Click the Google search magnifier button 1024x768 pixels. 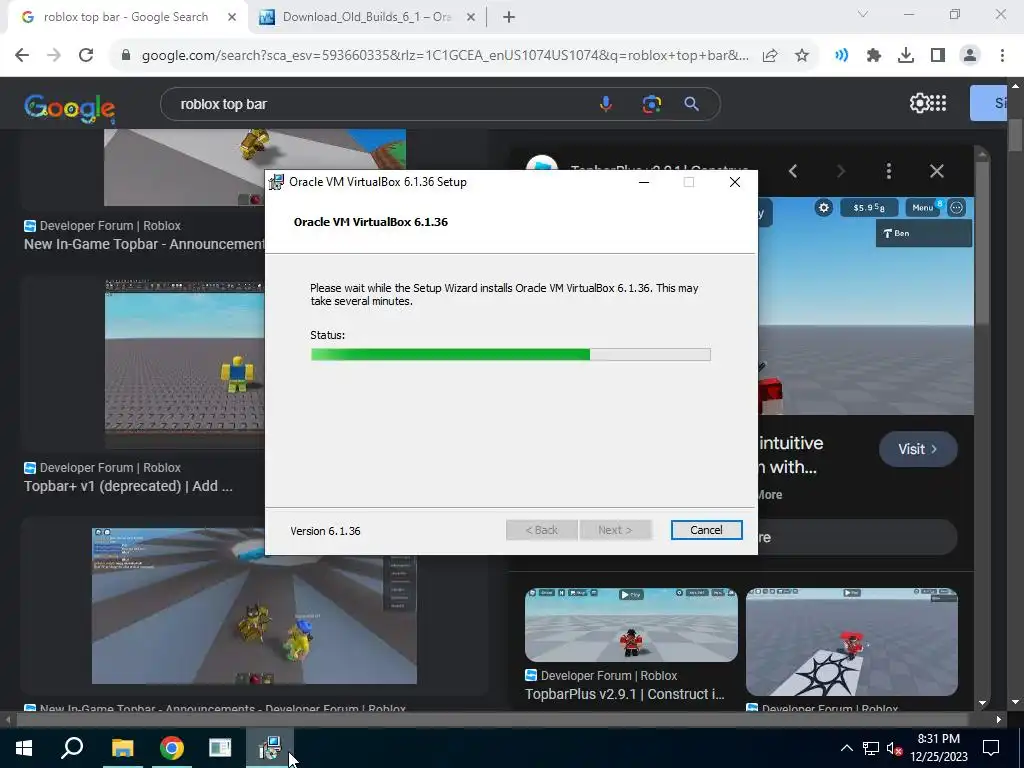[692, 104]
